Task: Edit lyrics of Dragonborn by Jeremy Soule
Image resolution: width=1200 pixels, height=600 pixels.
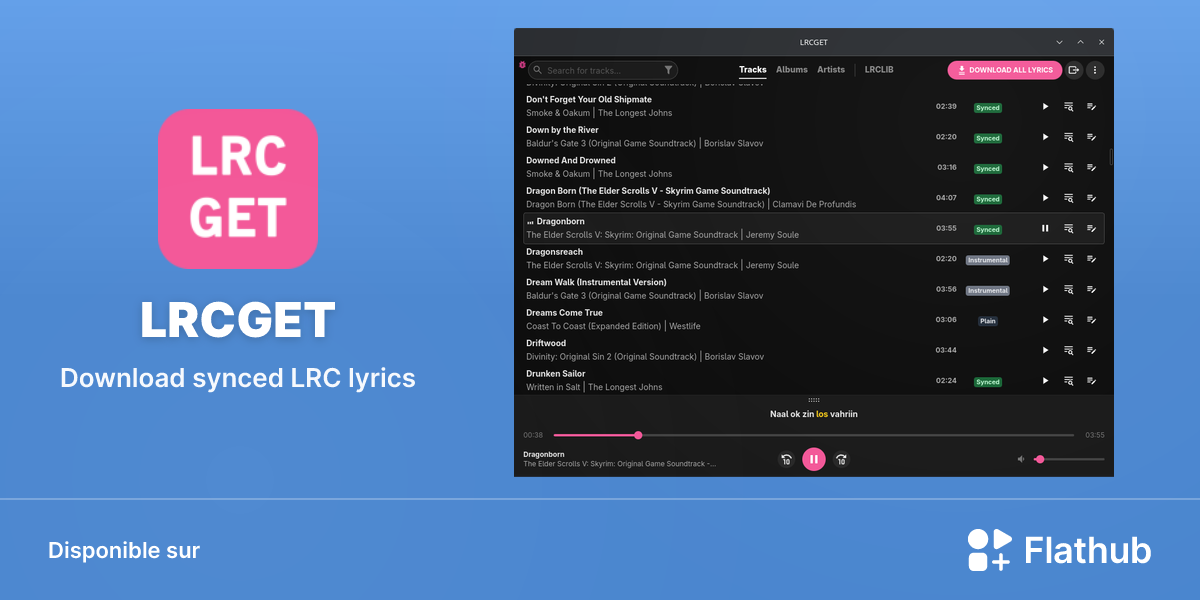Action: point(1092,228)
